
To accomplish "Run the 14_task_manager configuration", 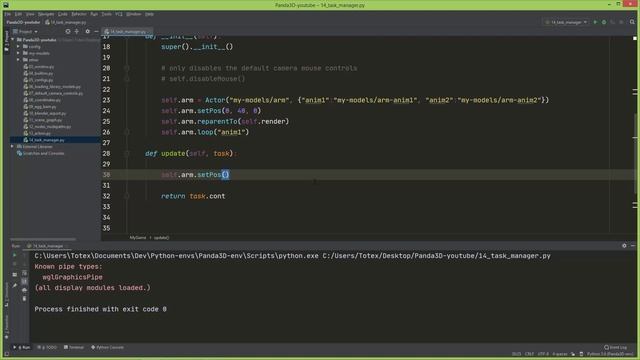I will tap(595, 22).
